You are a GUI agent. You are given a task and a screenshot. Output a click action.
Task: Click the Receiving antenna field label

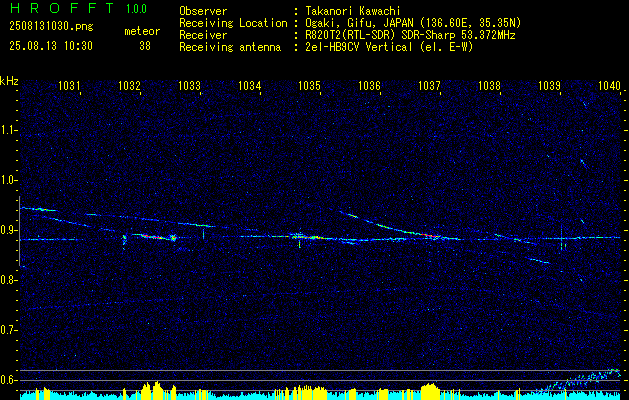click(230, 47)
